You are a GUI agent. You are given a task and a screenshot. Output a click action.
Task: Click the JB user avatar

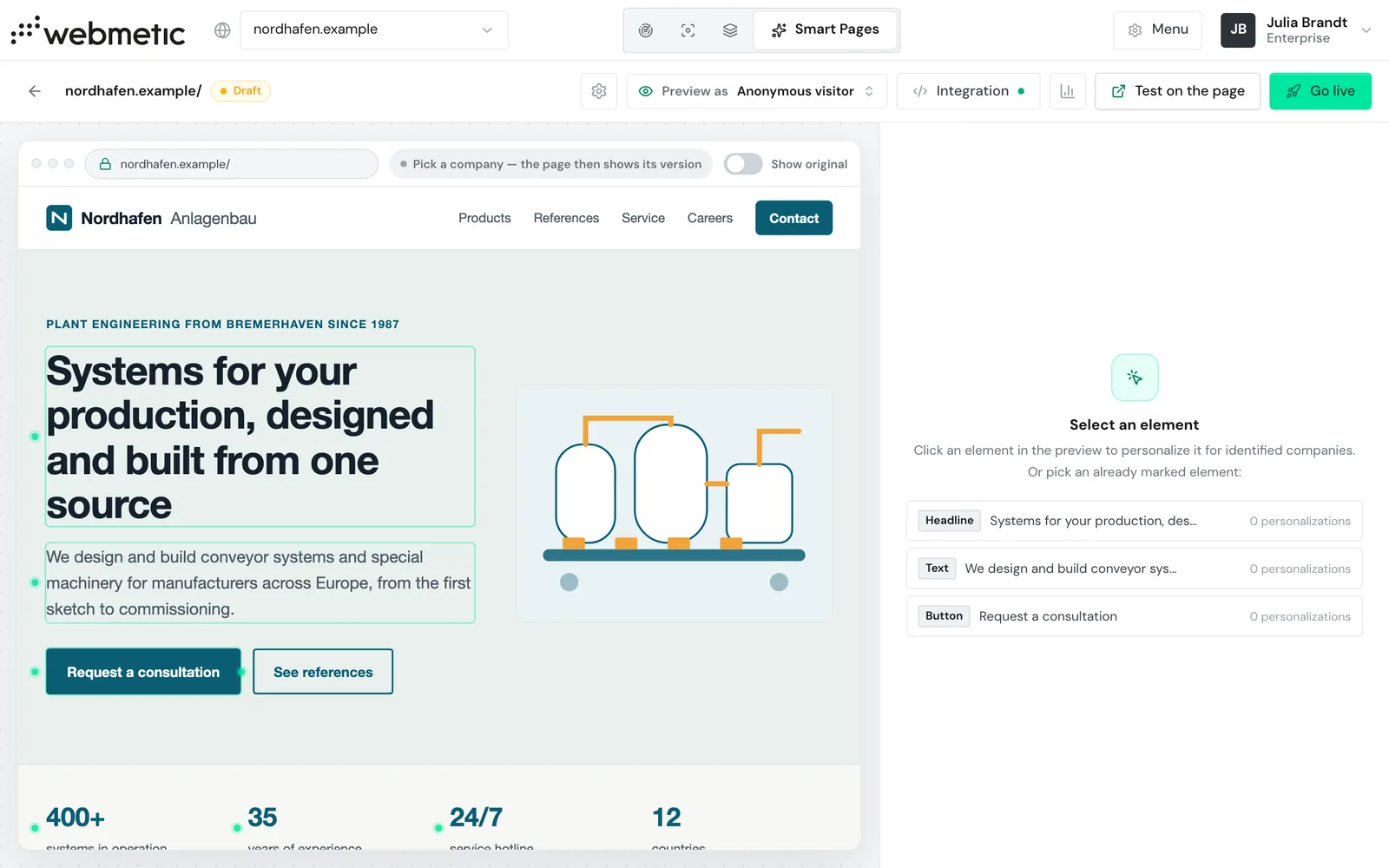tap(1238, 30)
